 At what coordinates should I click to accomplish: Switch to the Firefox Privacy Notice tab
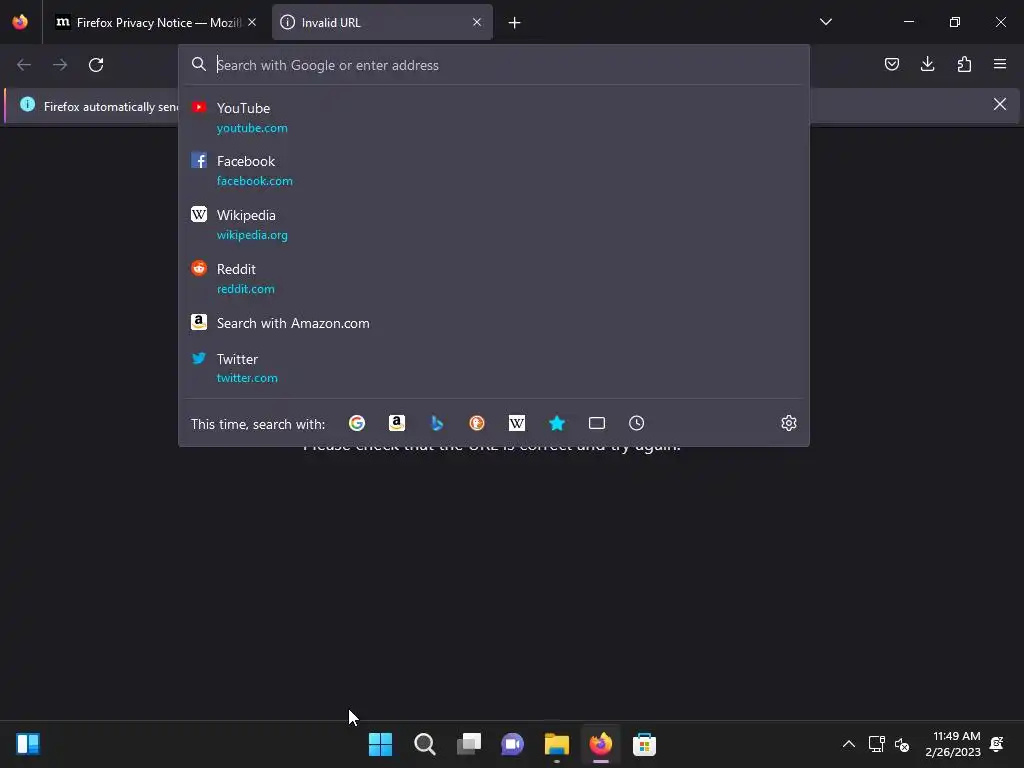pyautogui.click(x=155, y=22)
